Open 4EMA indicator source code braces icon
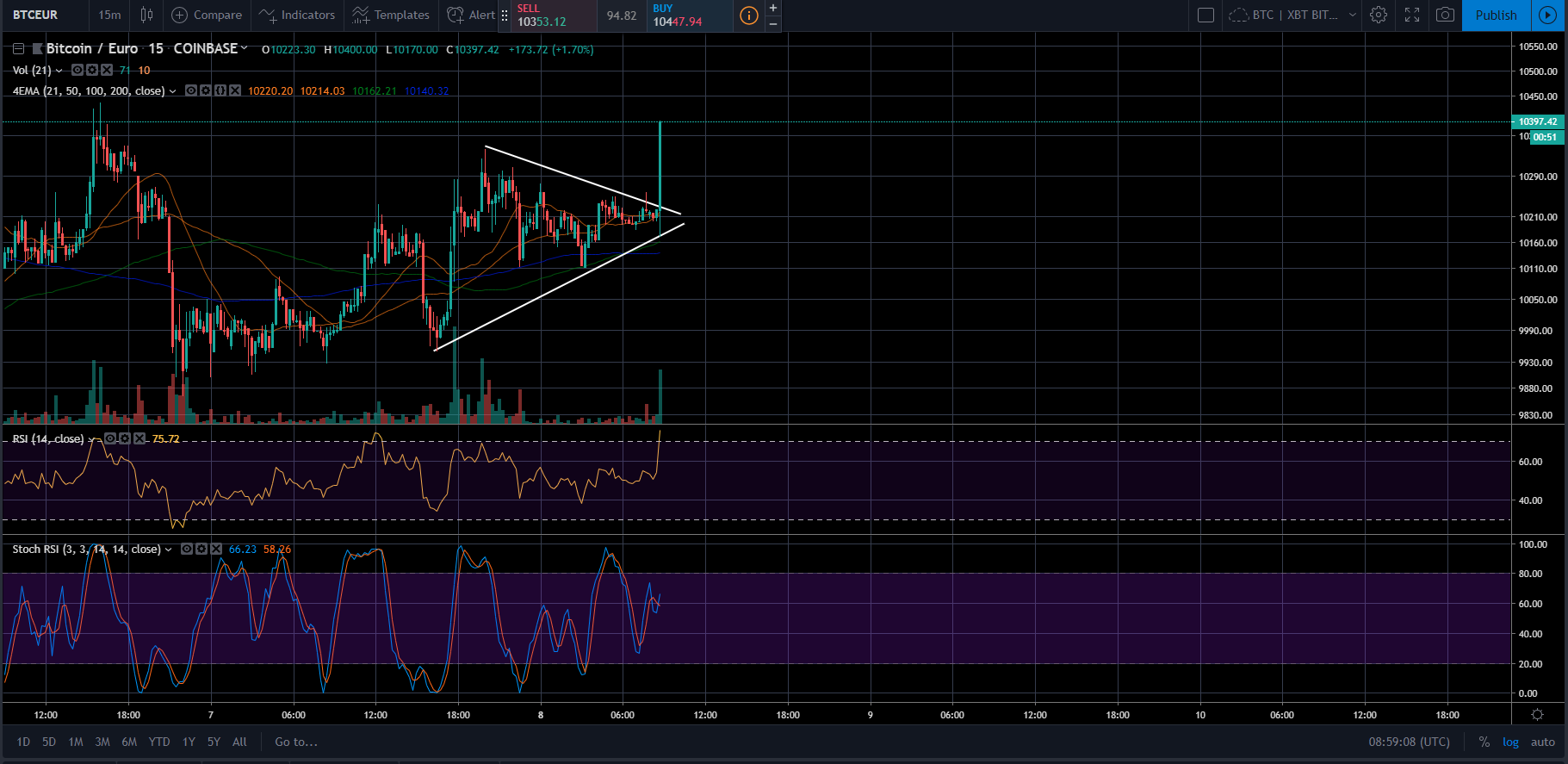The width and height of the screenshot is (1568, 764). (x=220, y=90)
